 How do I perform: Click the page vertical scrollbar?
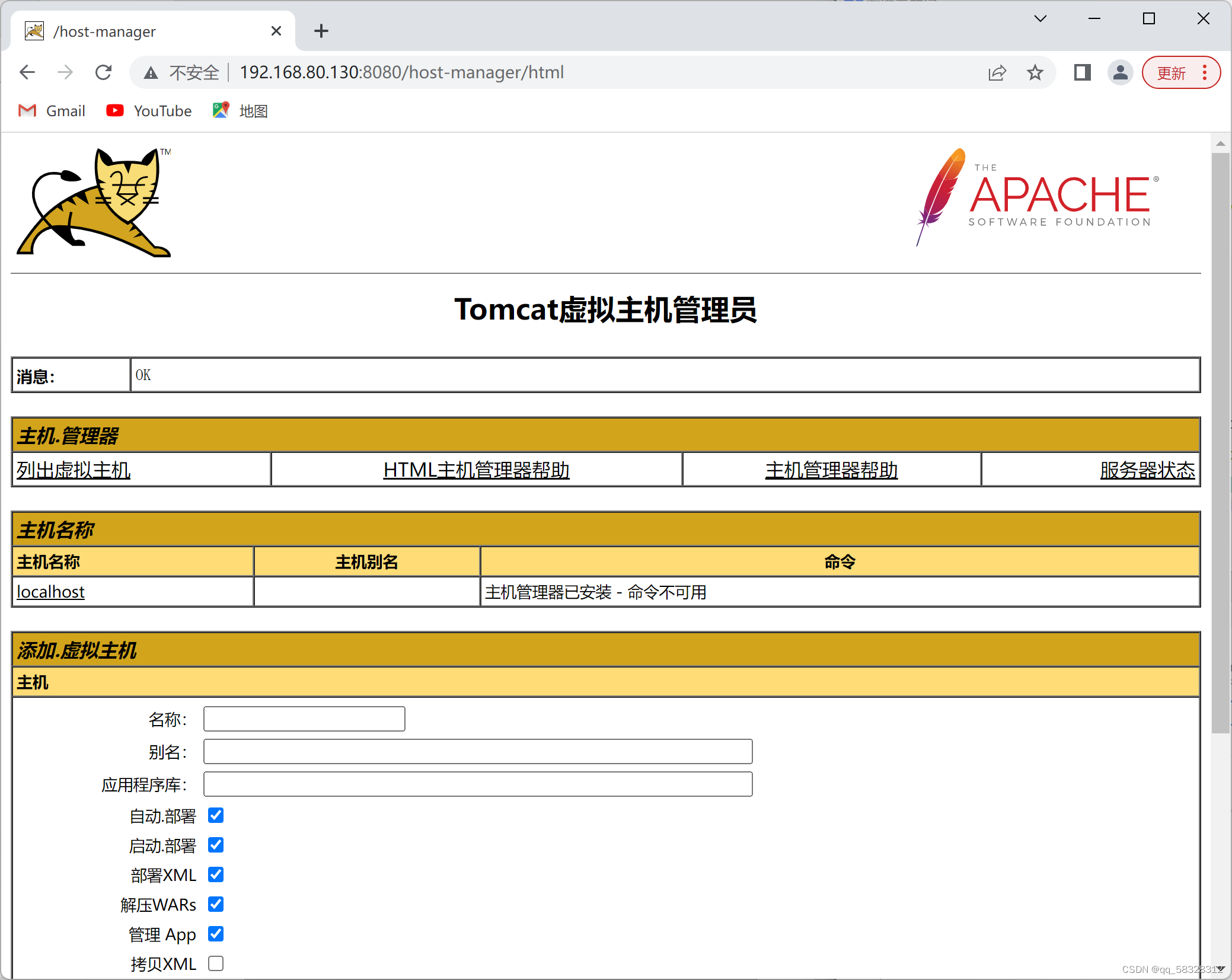[x=1220, y=442]
